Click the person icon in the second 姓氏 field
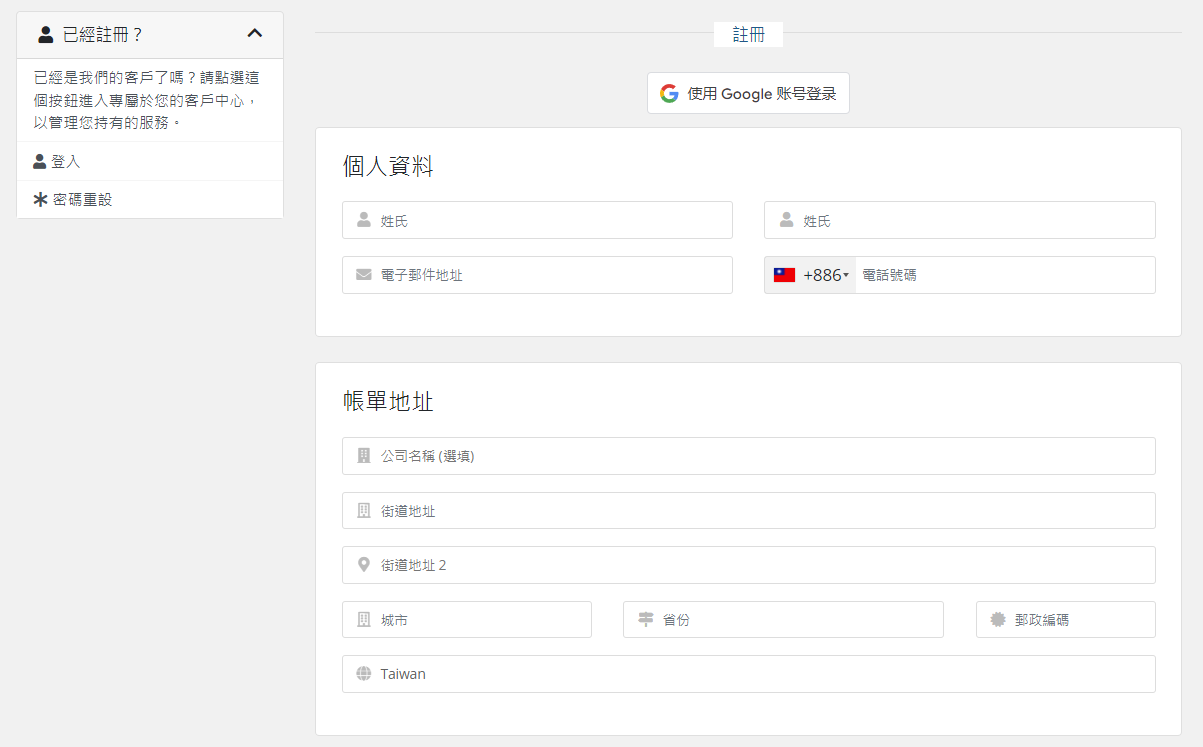Viewport: 1203px width, 747px height. click(x=786, y=220)
